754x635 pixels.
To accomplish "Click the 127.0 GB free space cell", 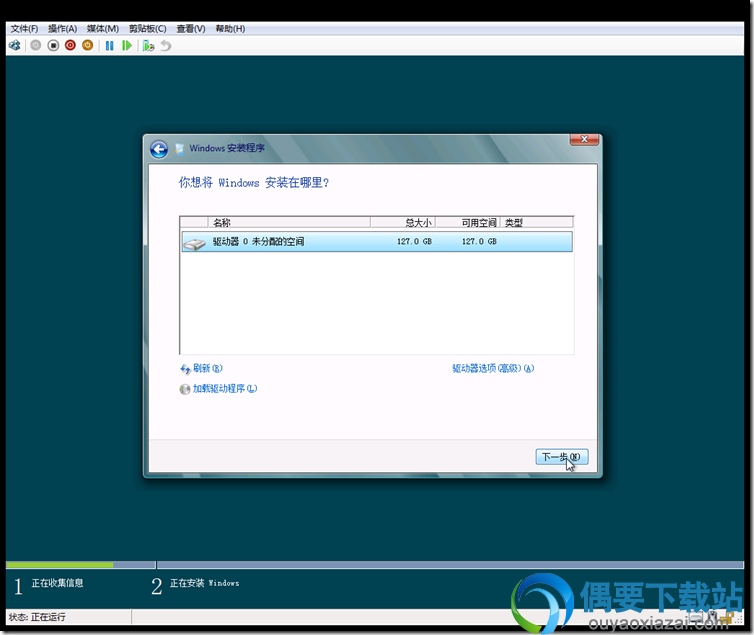I will coord(479,241).
